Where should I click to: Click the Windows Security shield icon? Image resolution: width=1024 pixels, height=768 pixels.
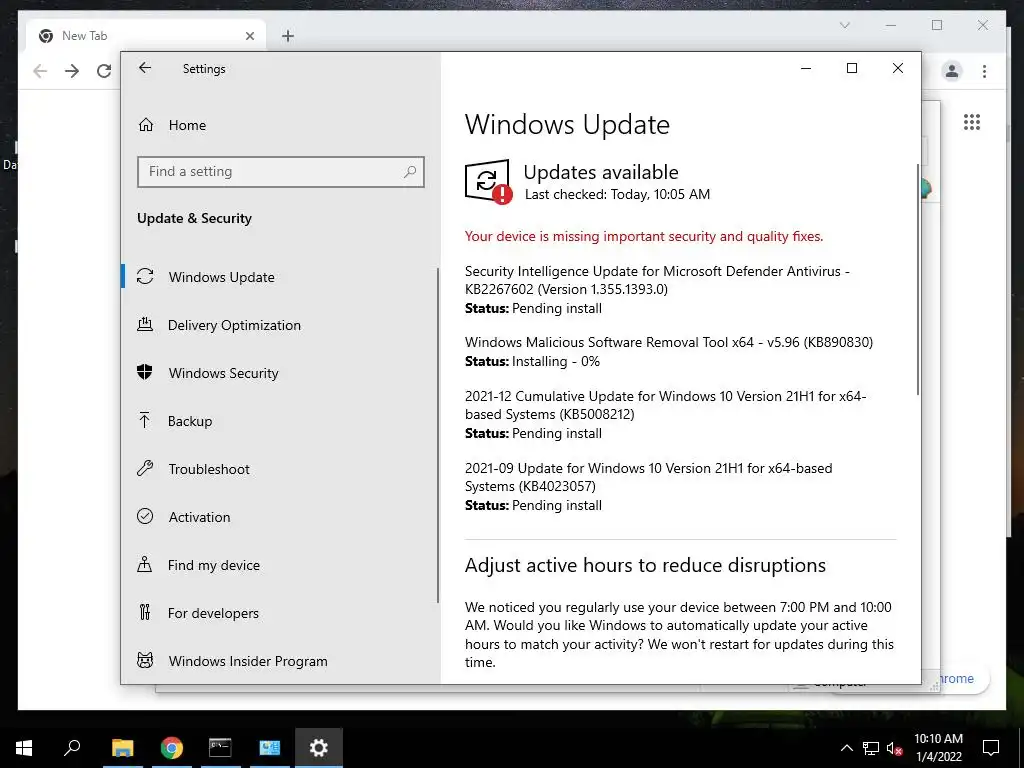pyautogui.click(x=145, y=372)
